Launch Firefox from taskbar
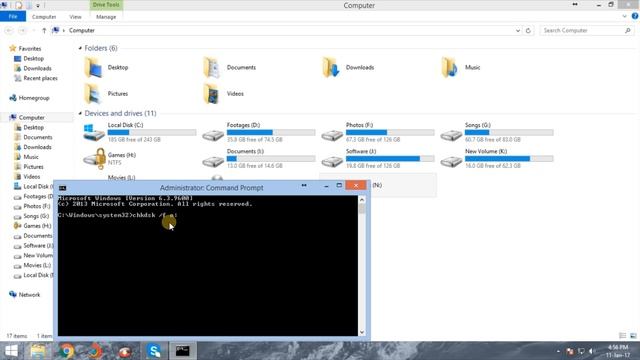Image resolution: width=640 pixels, height=360 pixels. click(95, 351)
